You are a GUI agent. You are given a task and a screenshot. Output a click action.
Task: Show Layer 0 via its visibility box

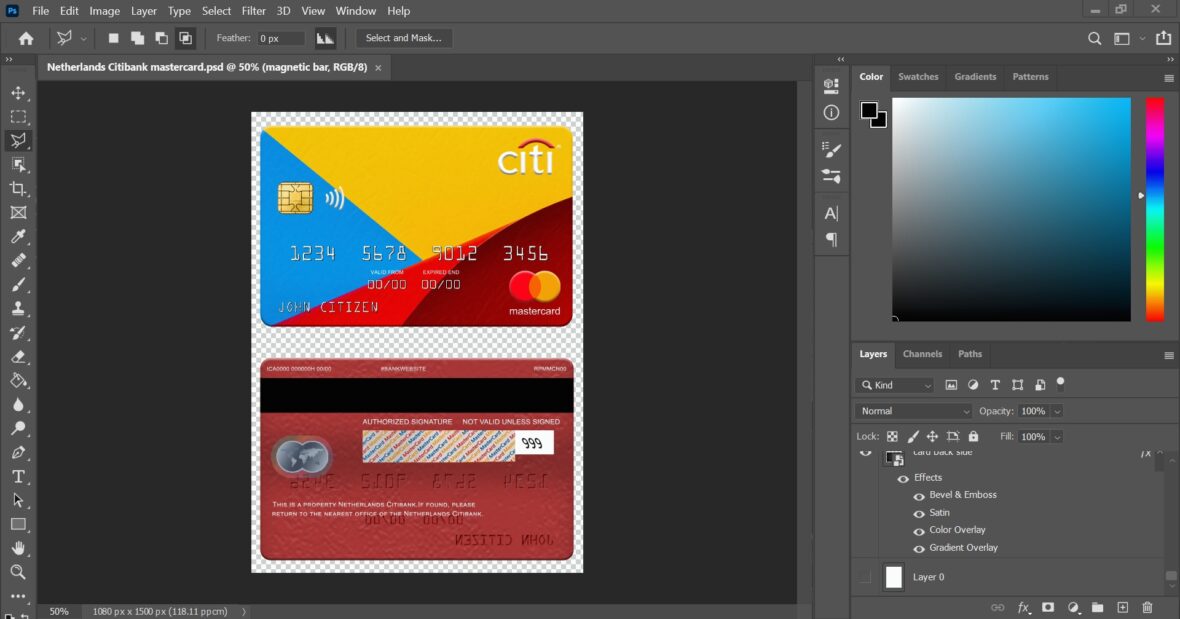(x=865, y=577)
